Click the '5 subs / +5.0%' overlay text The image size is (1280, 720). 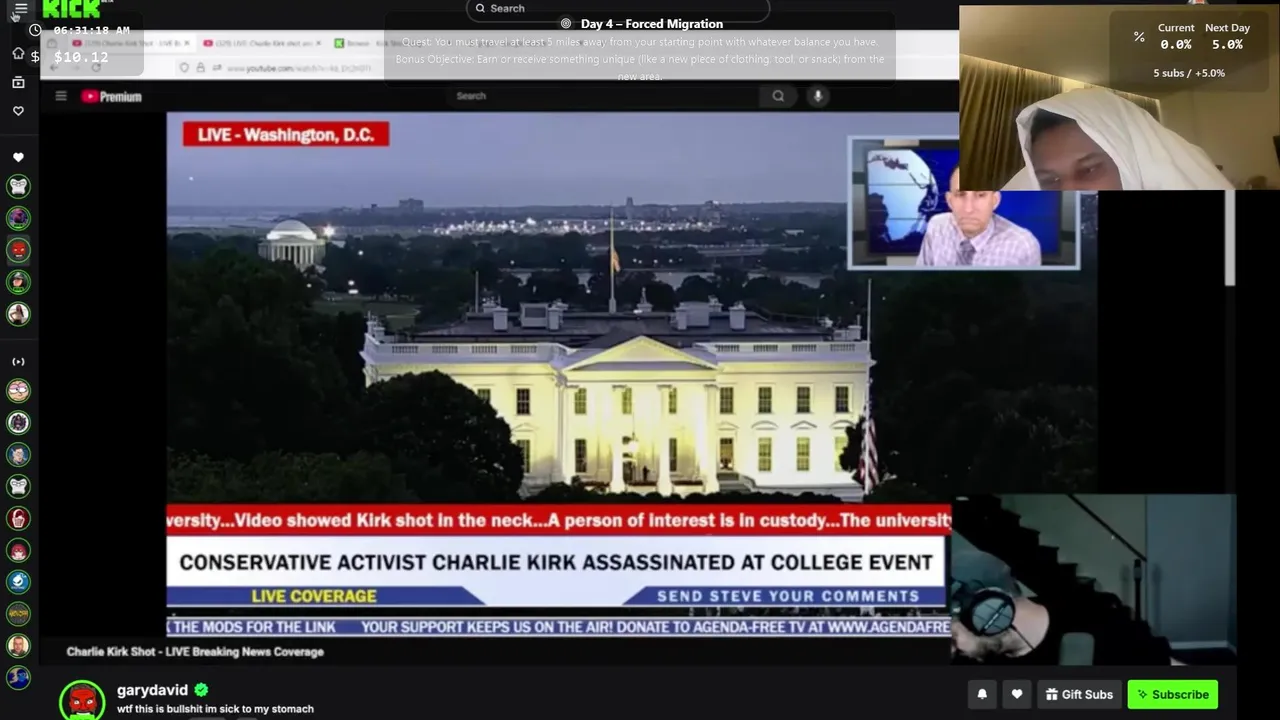[x=1189, y=73]
